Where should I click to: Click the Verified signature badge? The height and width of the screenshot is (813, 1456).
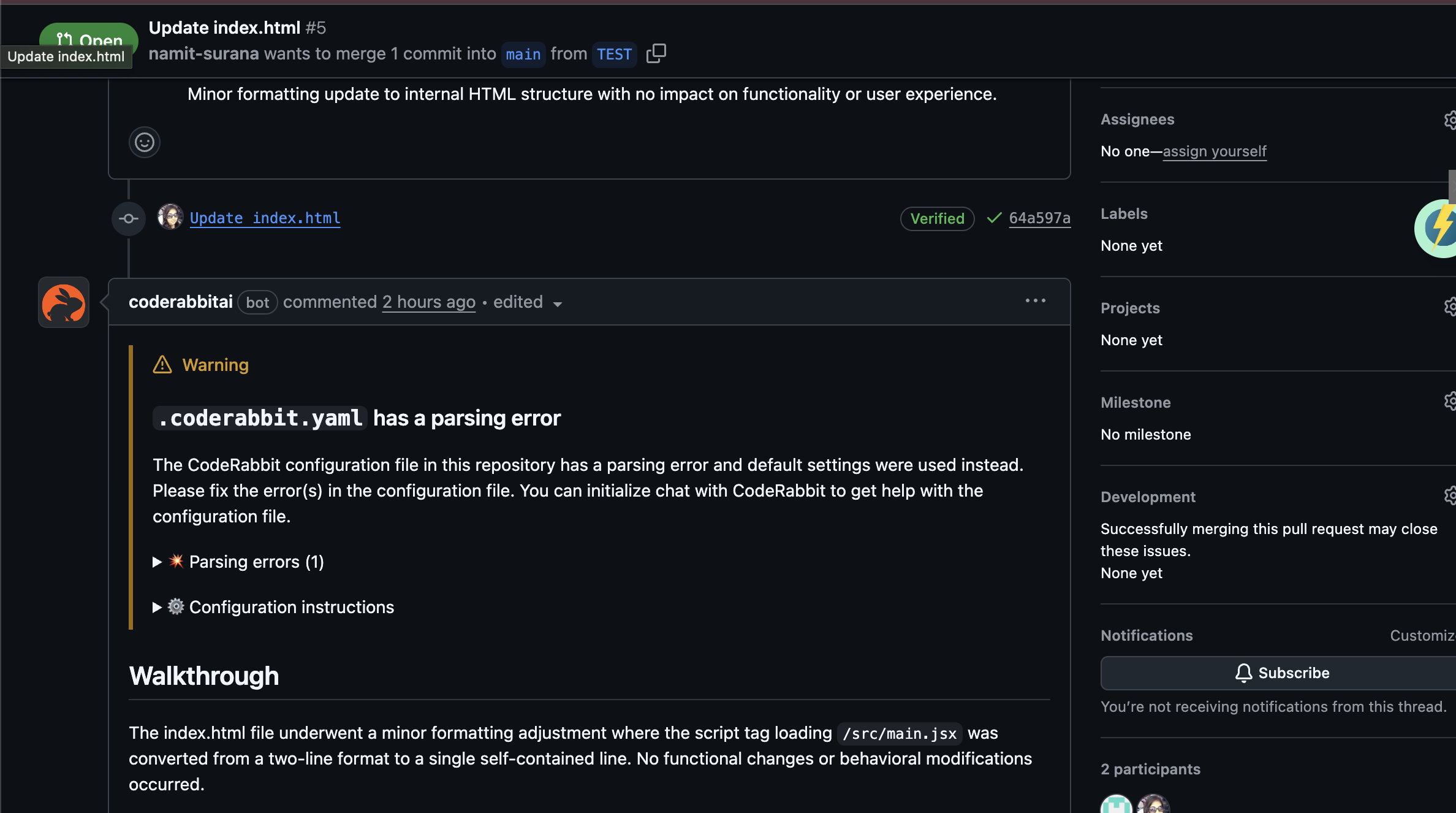click(937, 219)
